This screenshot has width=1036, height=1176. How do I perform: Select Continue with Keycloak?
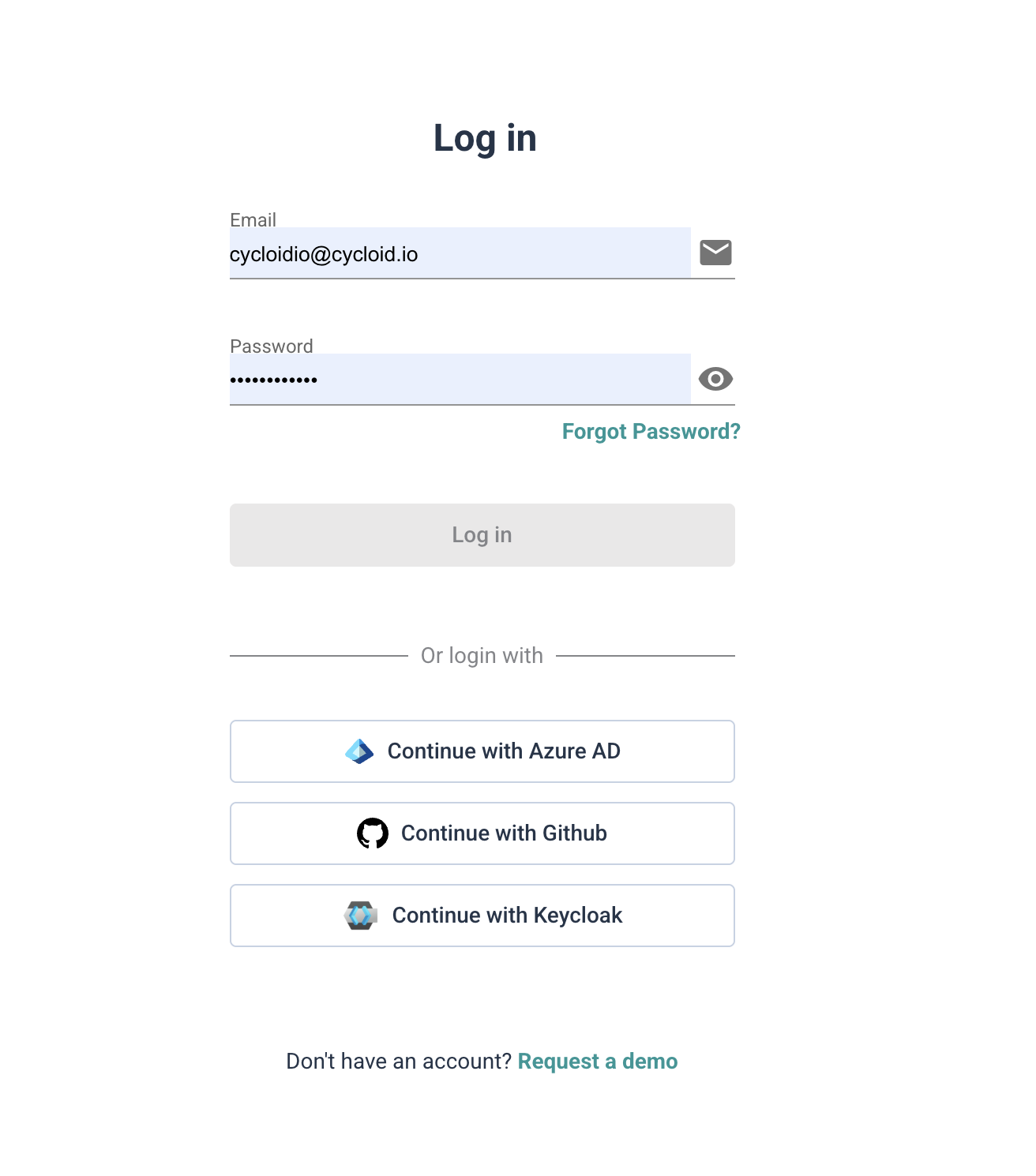507,916
